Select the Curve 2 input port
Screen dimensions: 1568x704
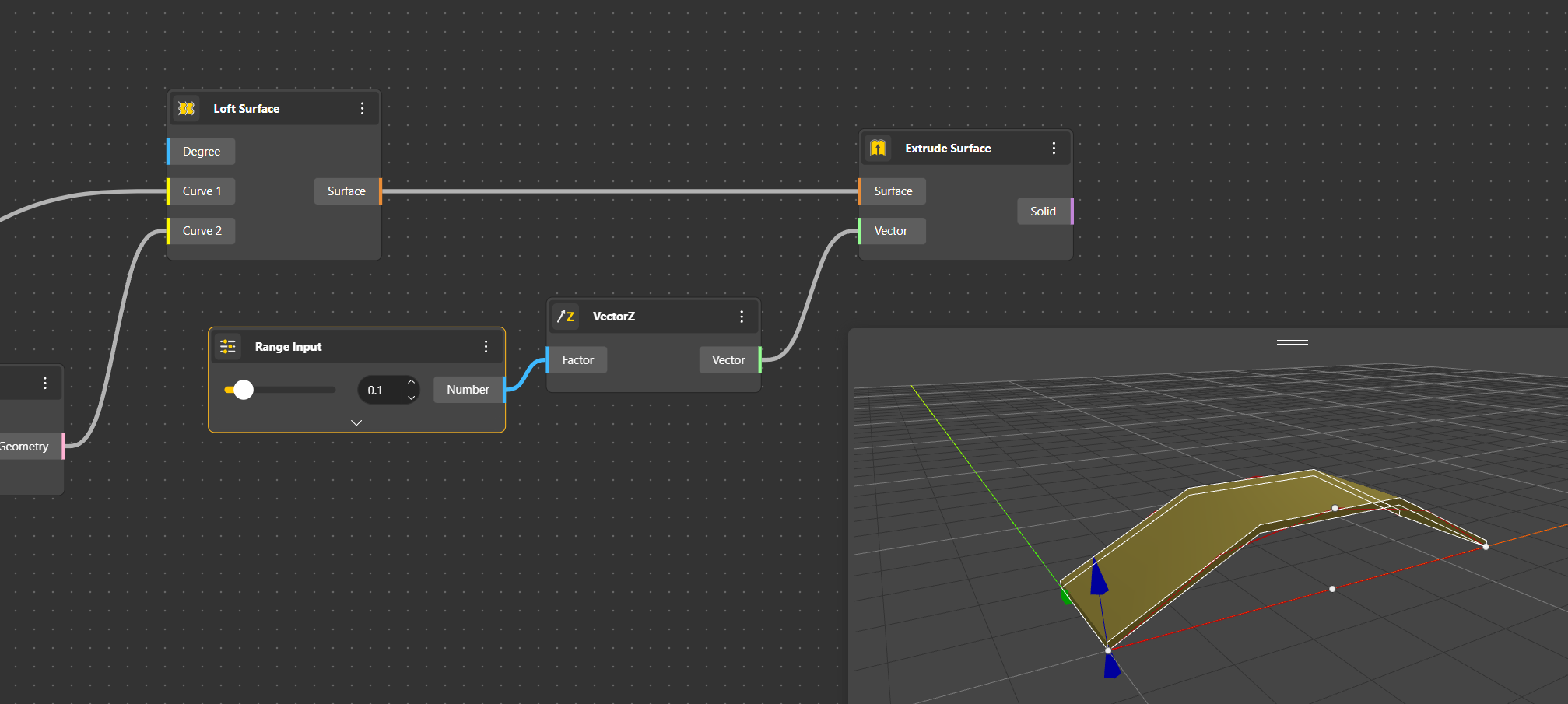201,231
